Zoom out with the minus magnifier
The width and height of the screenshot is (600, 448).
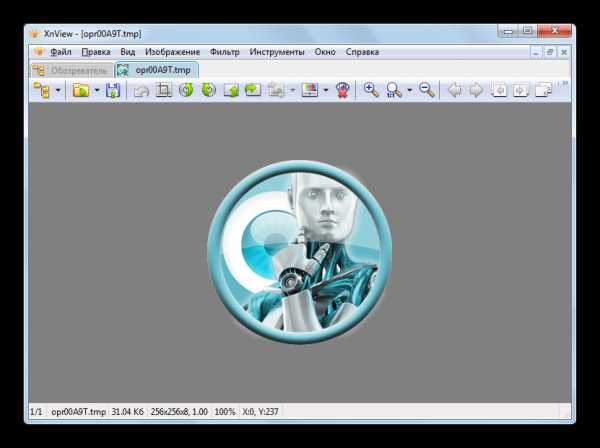[x=427, y=90]
